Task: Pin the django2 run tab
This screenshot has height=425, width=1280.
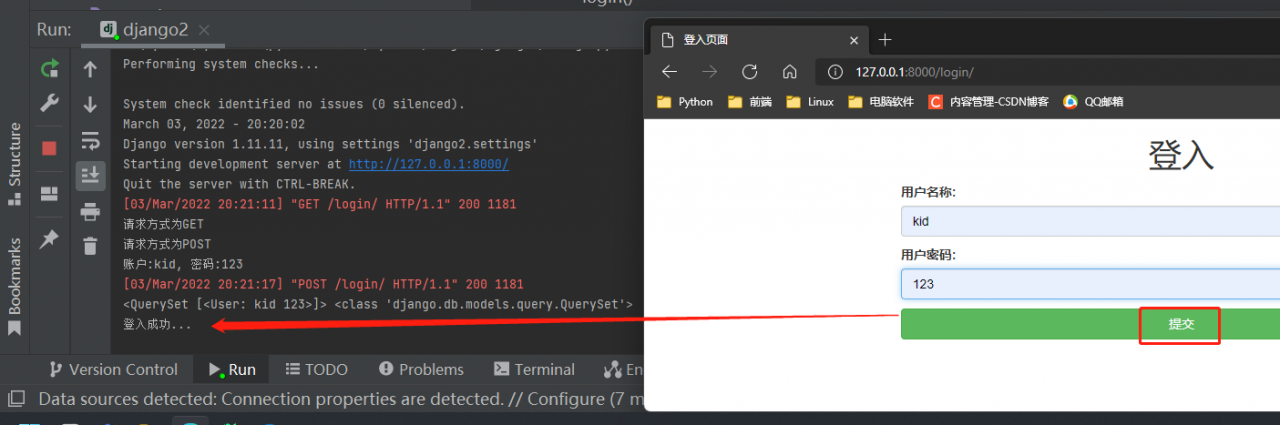Action: point(49,239)
